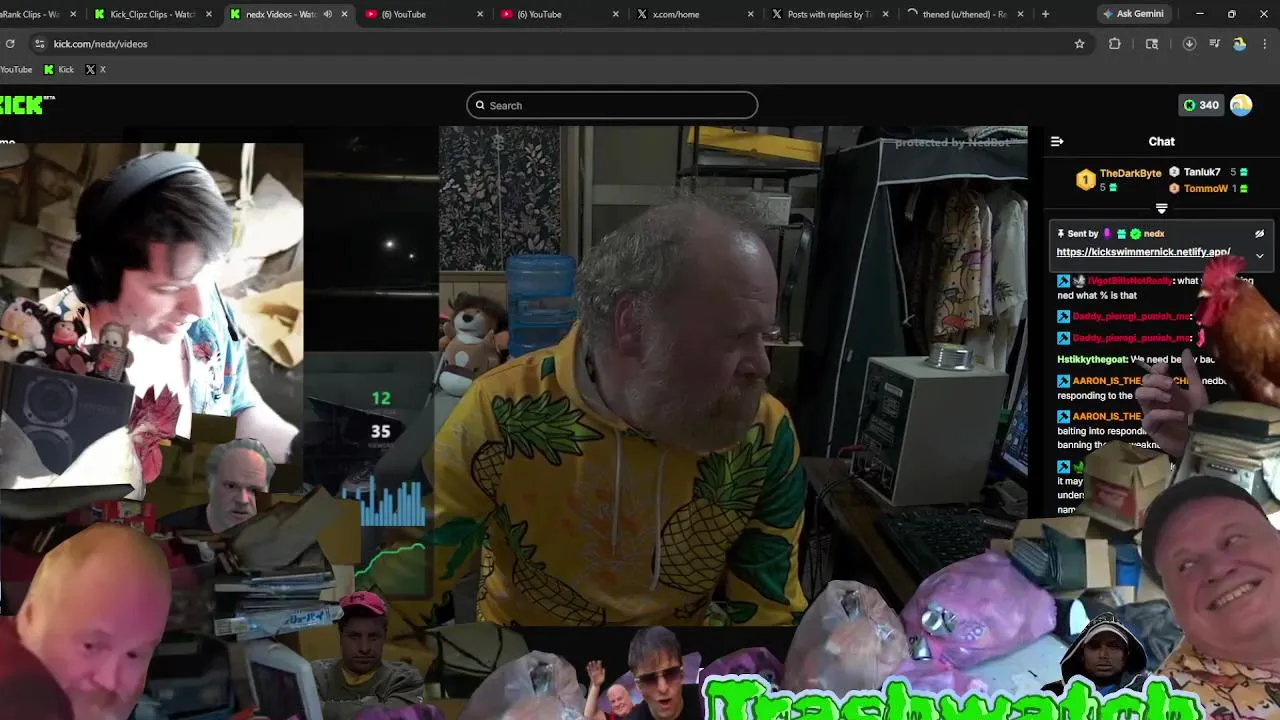
Task: Open a new browser tab
Action: 1045,14
